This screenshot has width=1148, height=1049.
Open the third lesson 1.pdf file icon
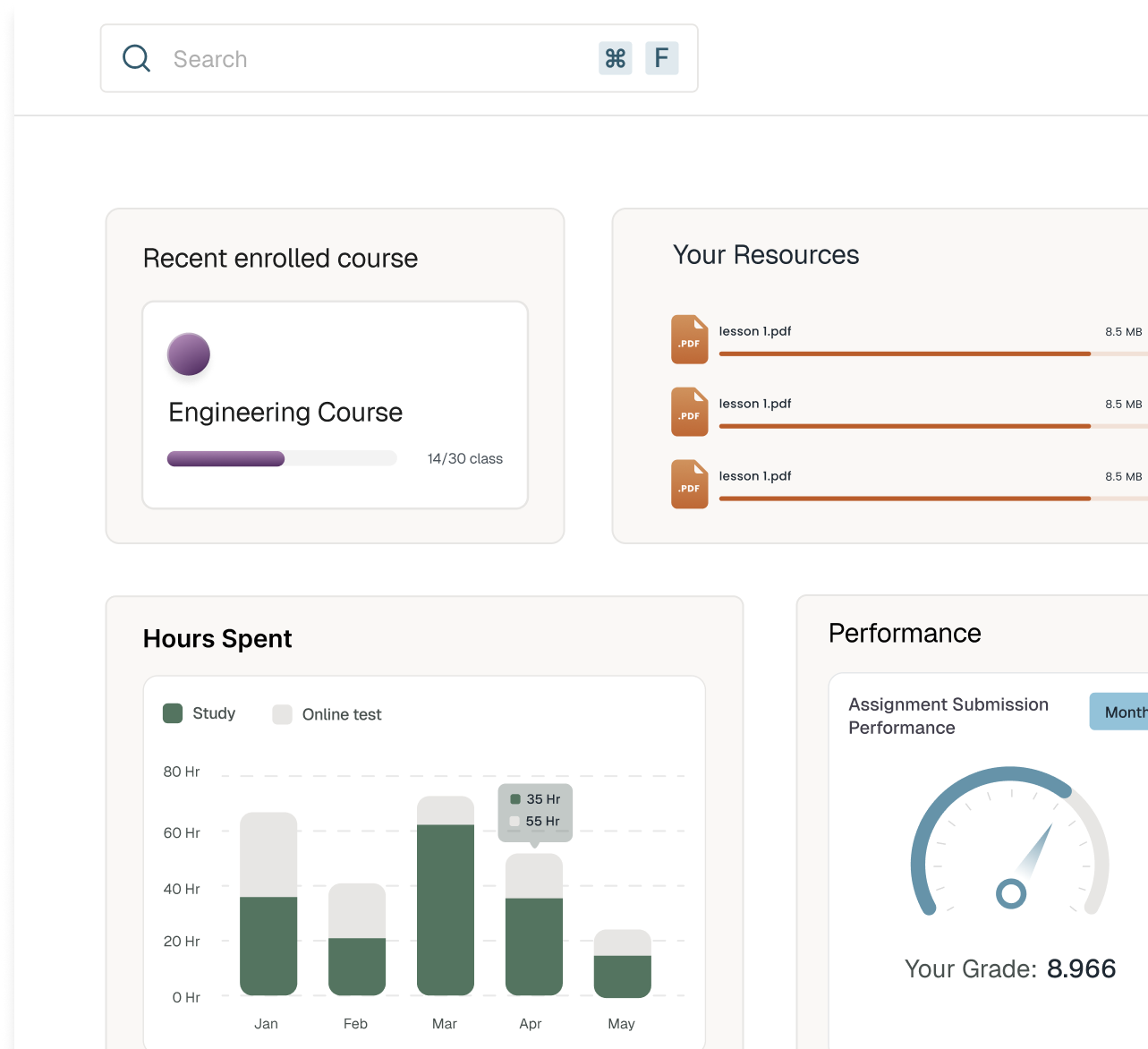point(689,484)
